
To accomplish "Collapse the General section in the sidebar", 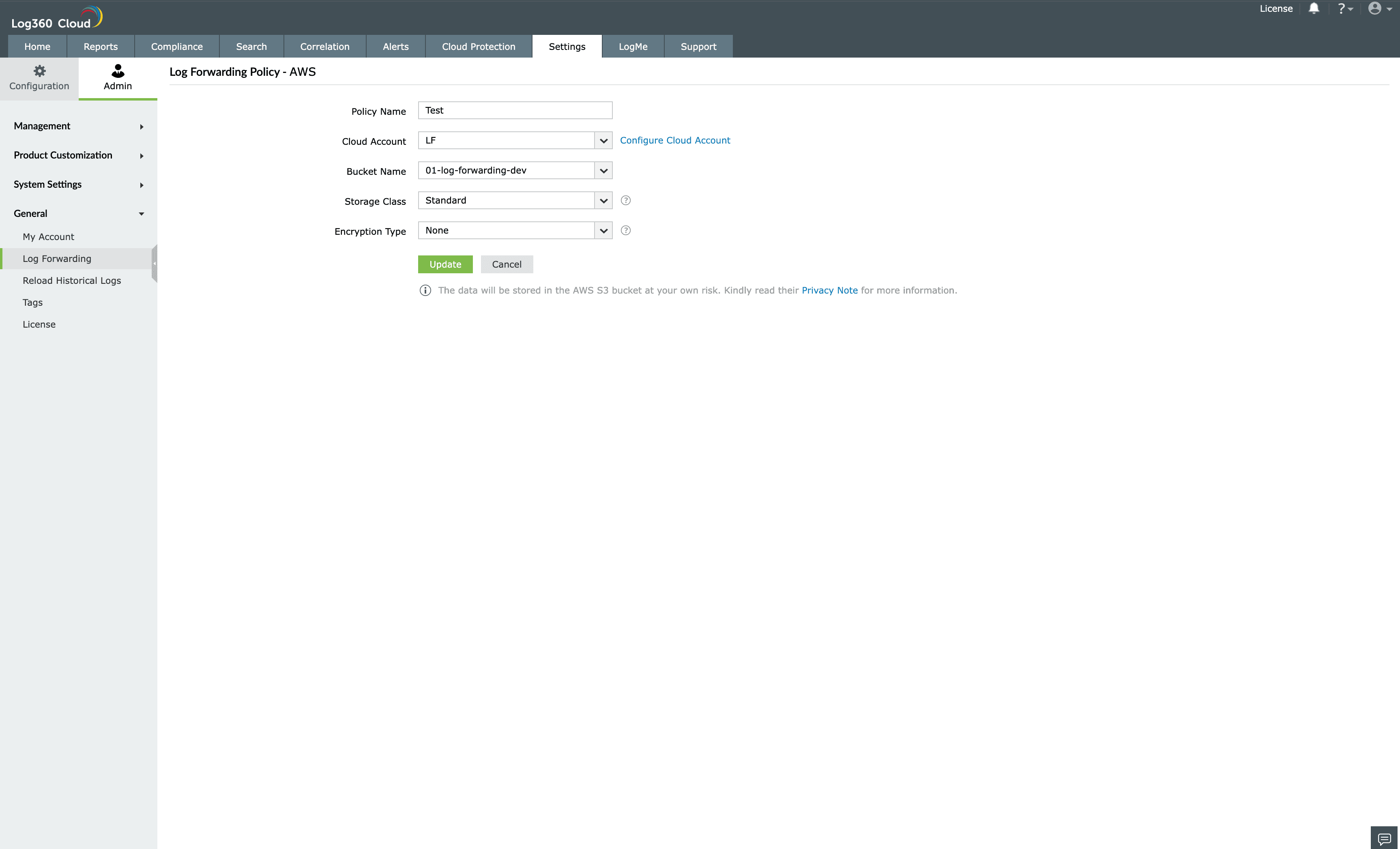I will 142,214.
